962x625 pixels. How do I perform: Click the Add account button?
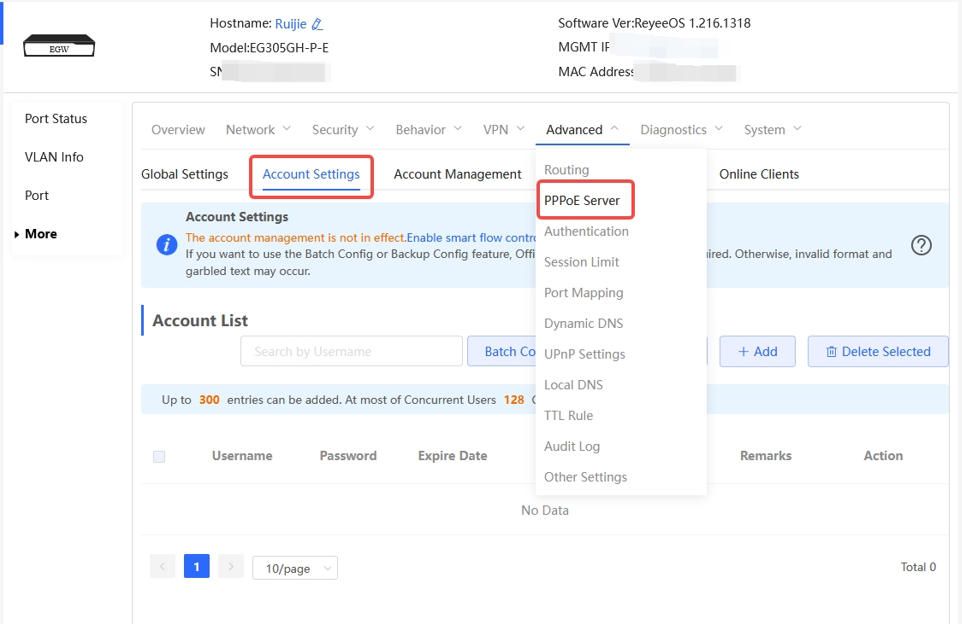click(x=757, y=352)
